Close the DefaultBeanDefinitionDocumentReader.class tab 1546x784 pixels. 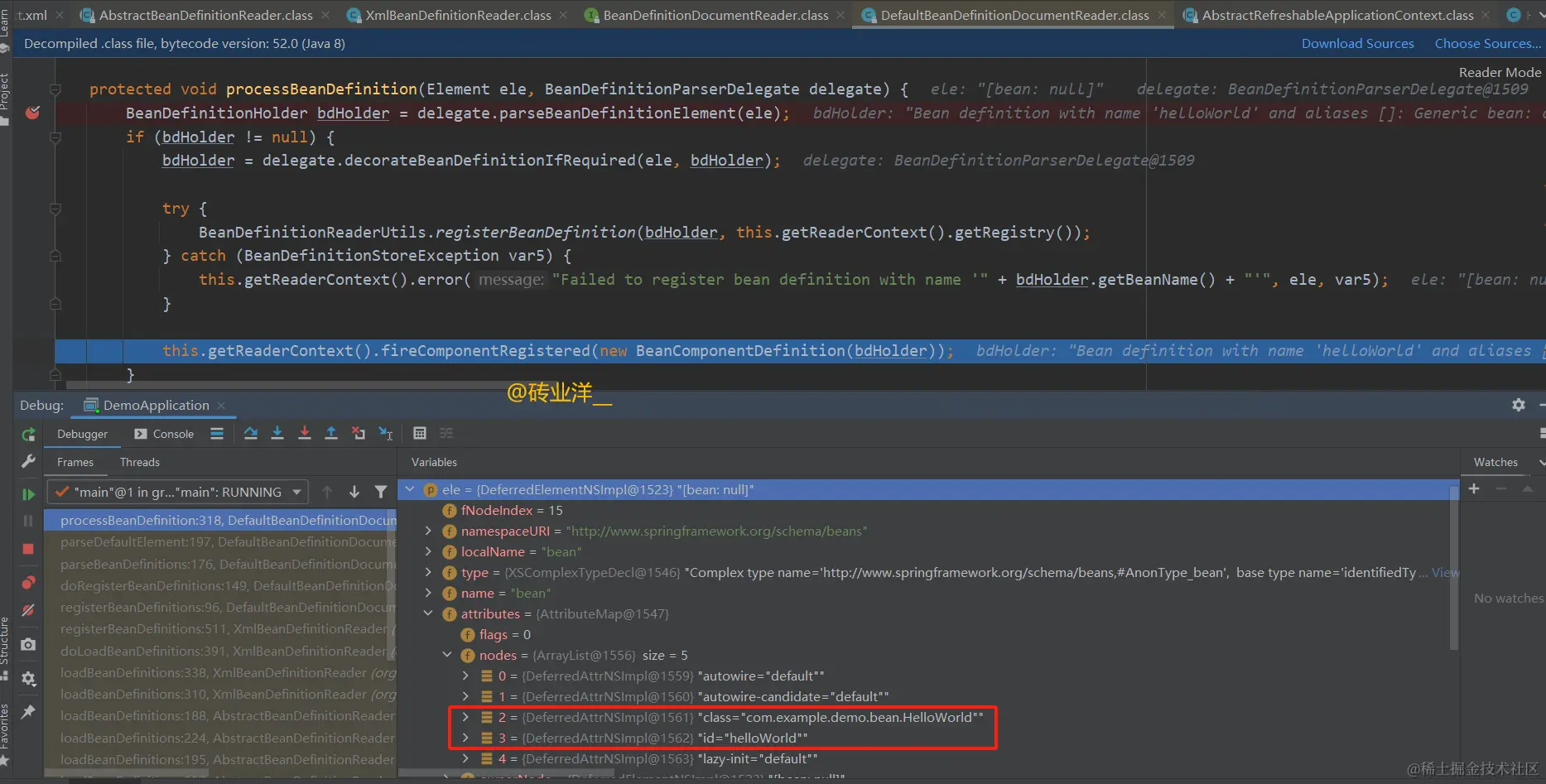coord(1162,15)
